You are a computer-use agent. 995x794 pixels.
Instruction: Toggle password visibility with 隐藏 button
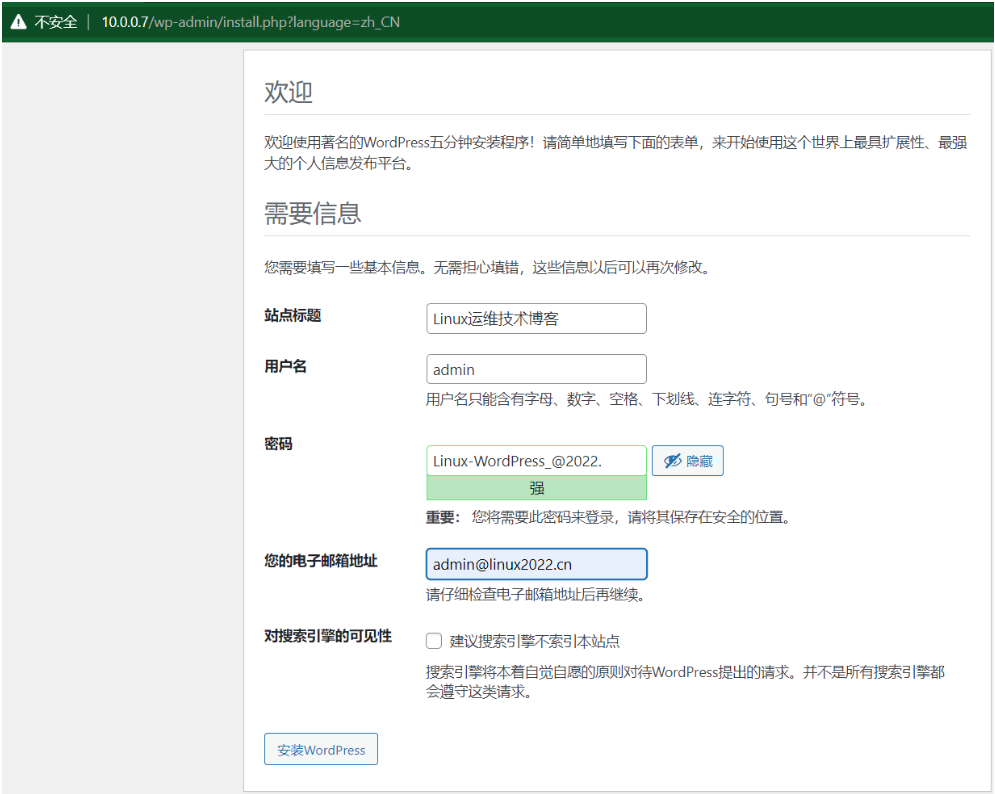point(688,461)
